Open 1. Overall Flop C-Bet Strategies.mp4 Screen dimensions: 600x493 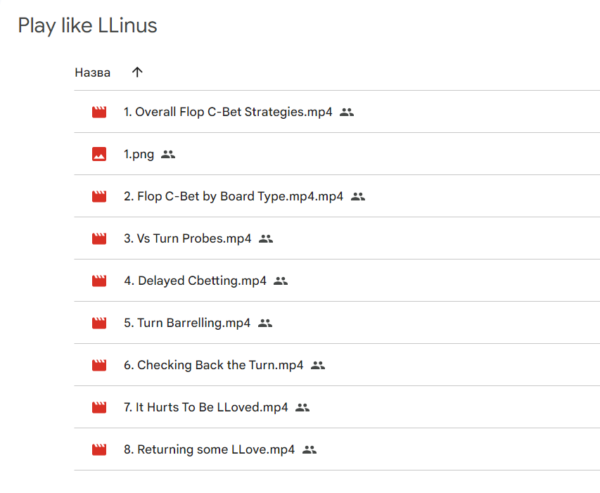[x=228, y=112]
